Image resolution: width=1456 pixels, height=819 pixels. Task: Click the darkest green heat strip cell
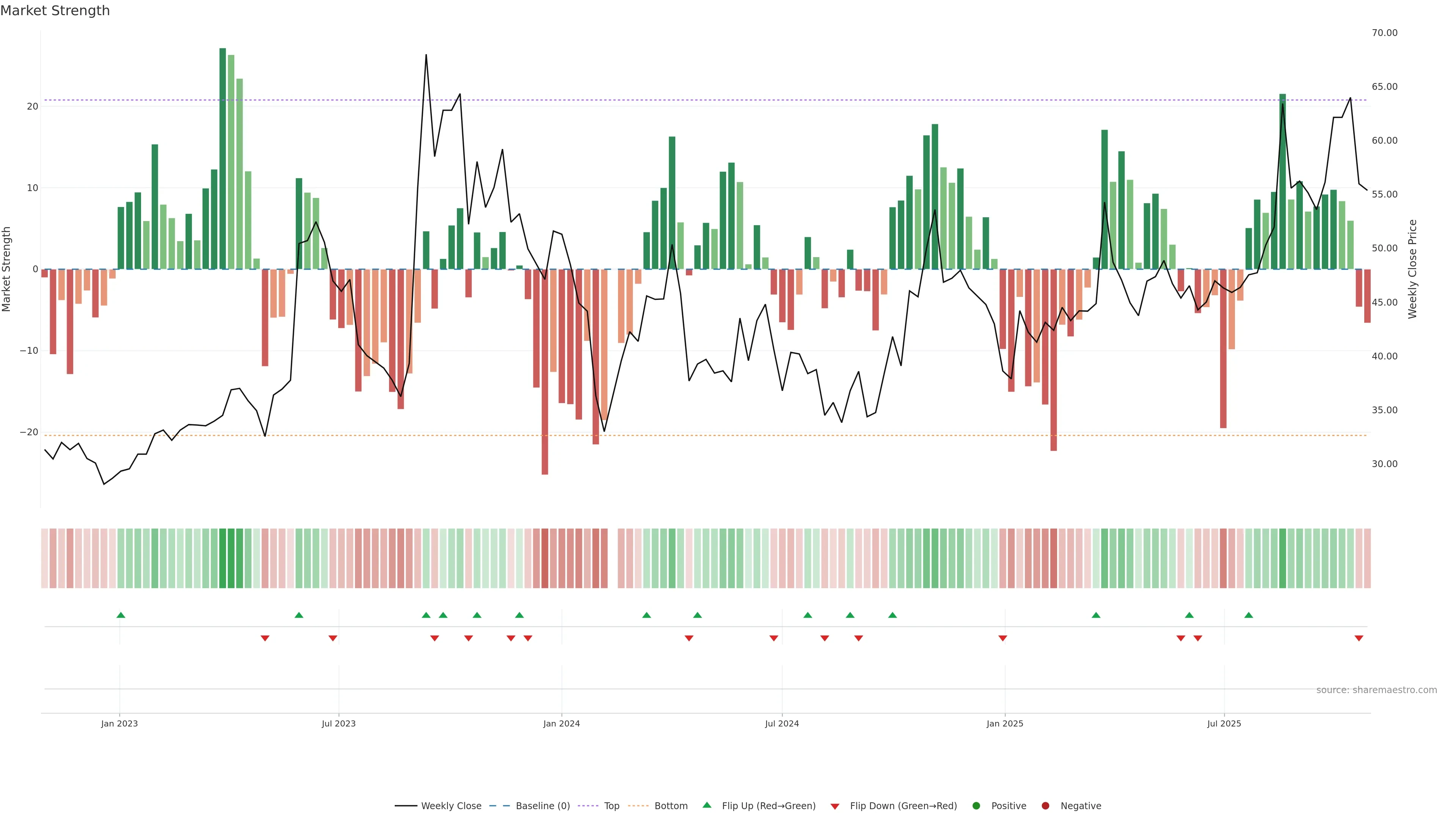pos(223,558)
